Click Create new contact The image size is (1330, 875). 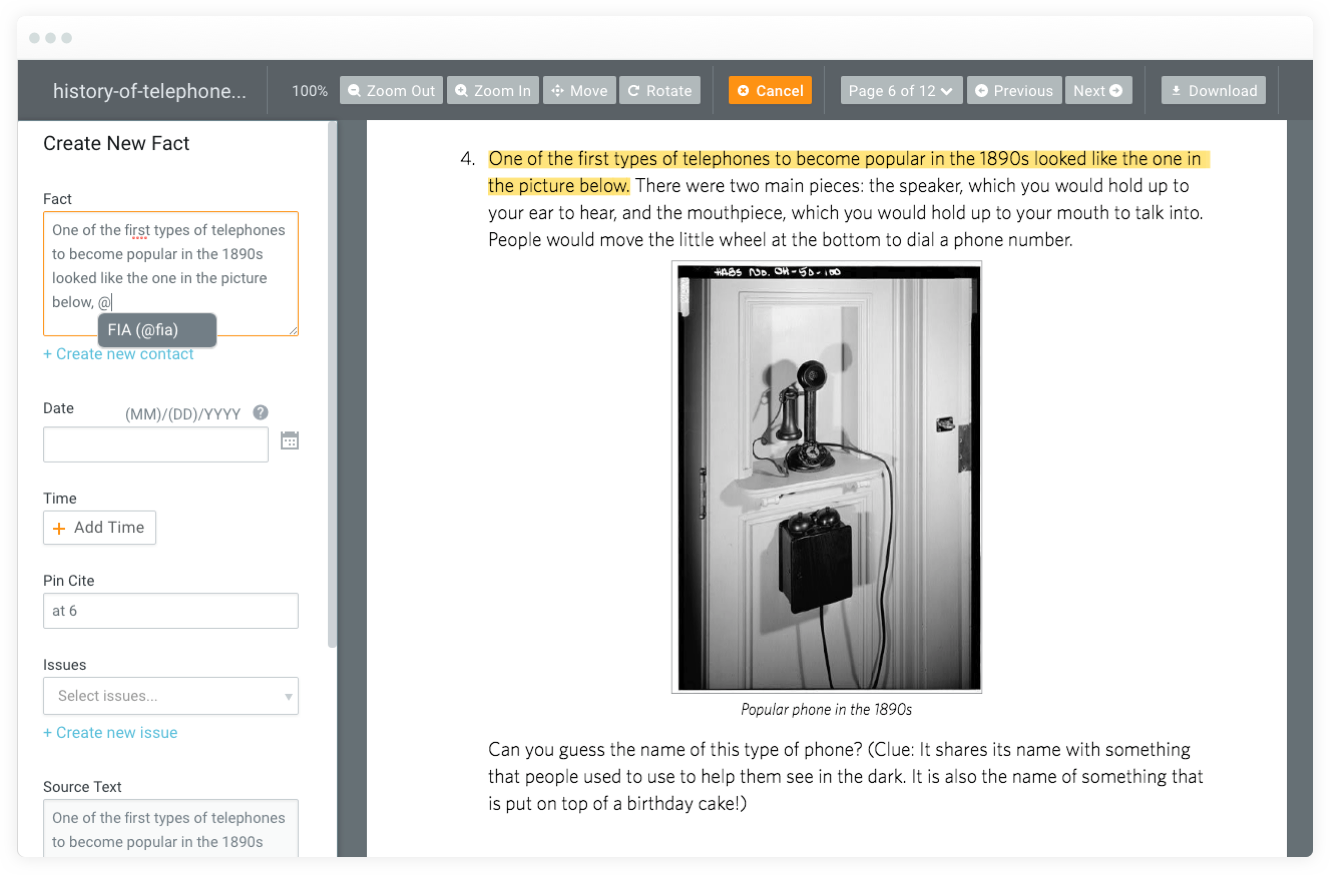(118, 353)
